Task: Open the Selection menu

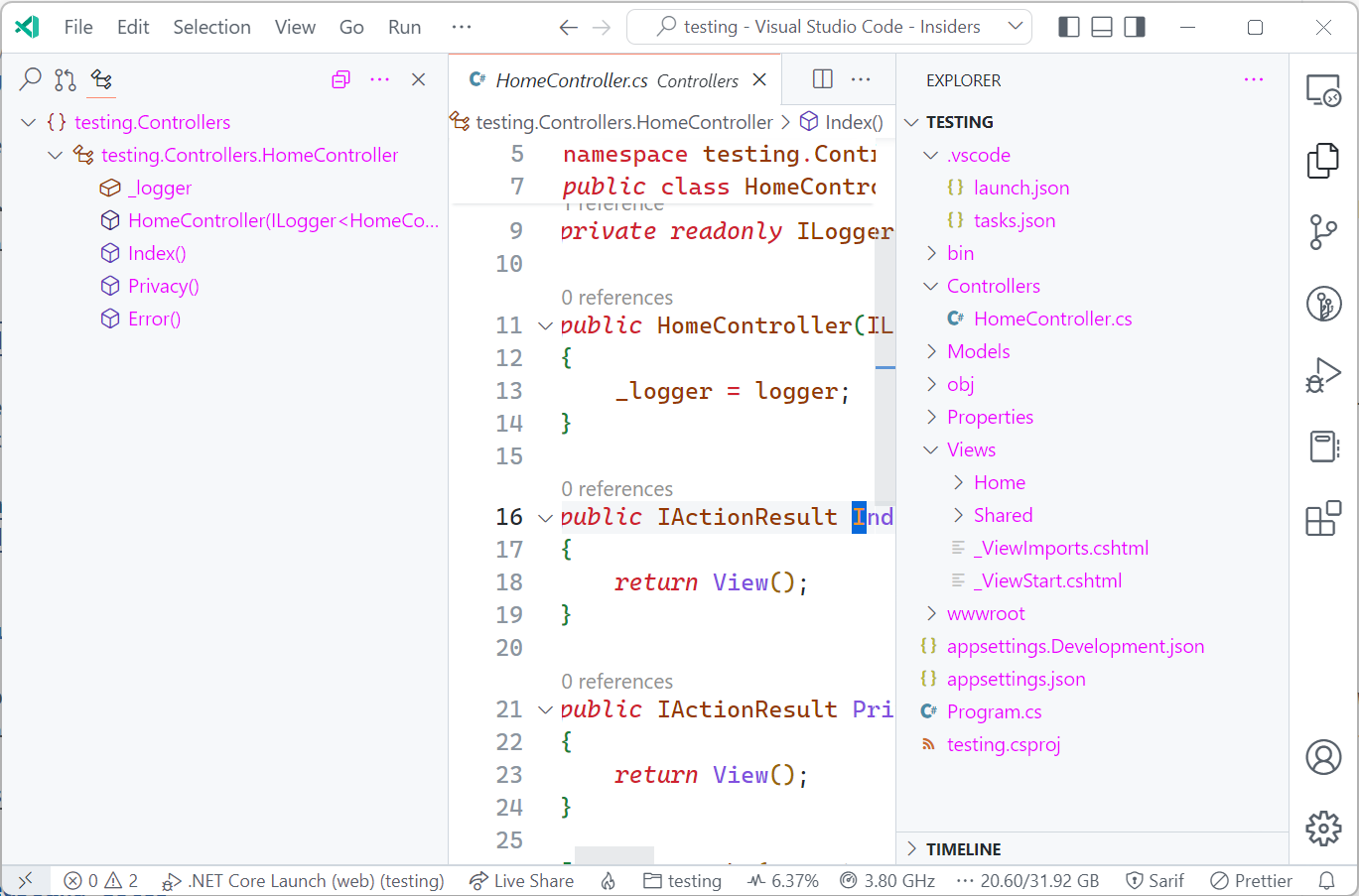Action: [x=211, y=27]
